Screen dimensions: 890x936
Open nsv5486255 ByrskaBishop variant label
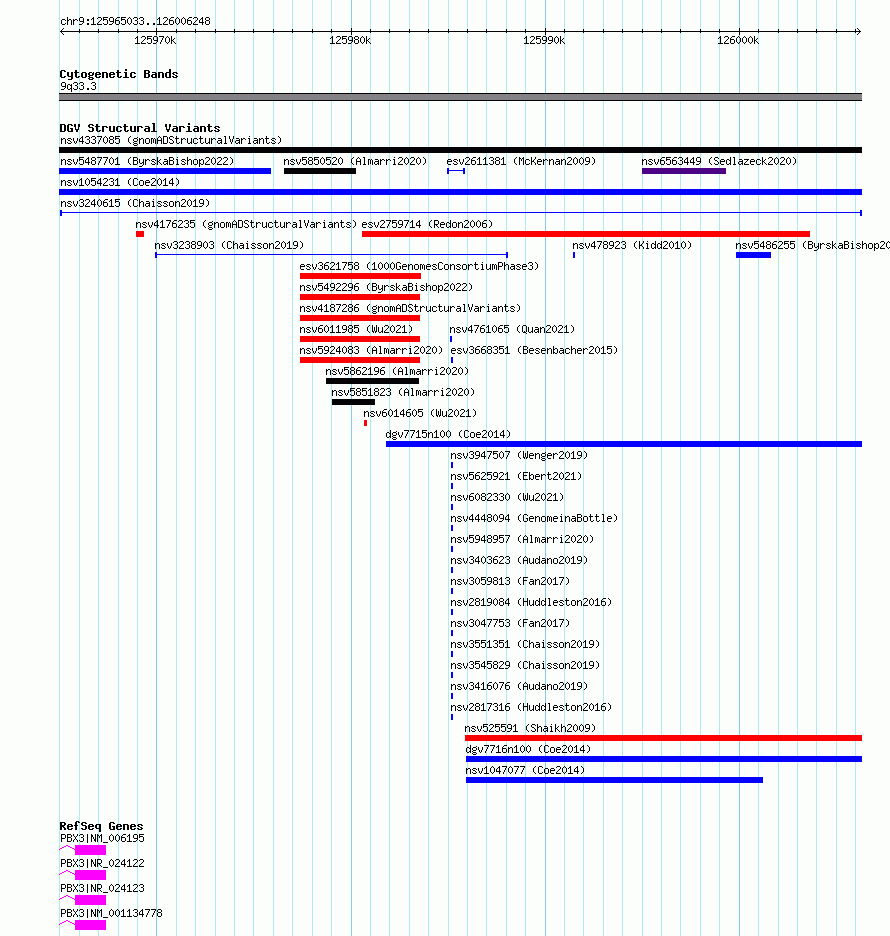812,245
